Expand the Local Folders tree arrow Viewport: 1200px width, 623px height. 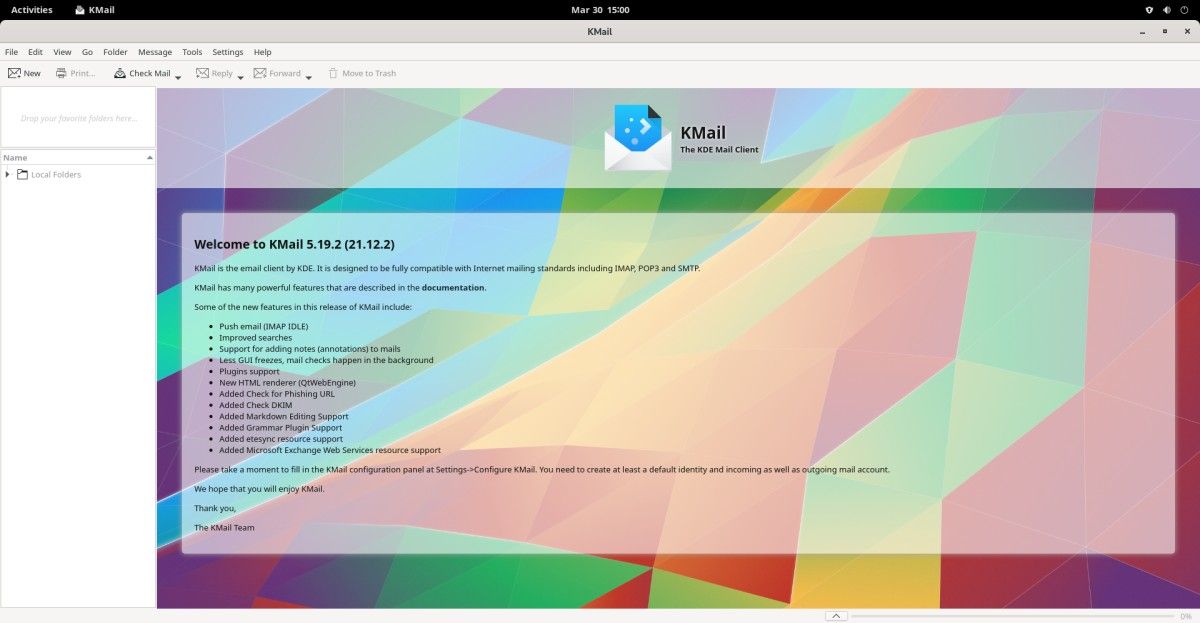click(8, 174)
